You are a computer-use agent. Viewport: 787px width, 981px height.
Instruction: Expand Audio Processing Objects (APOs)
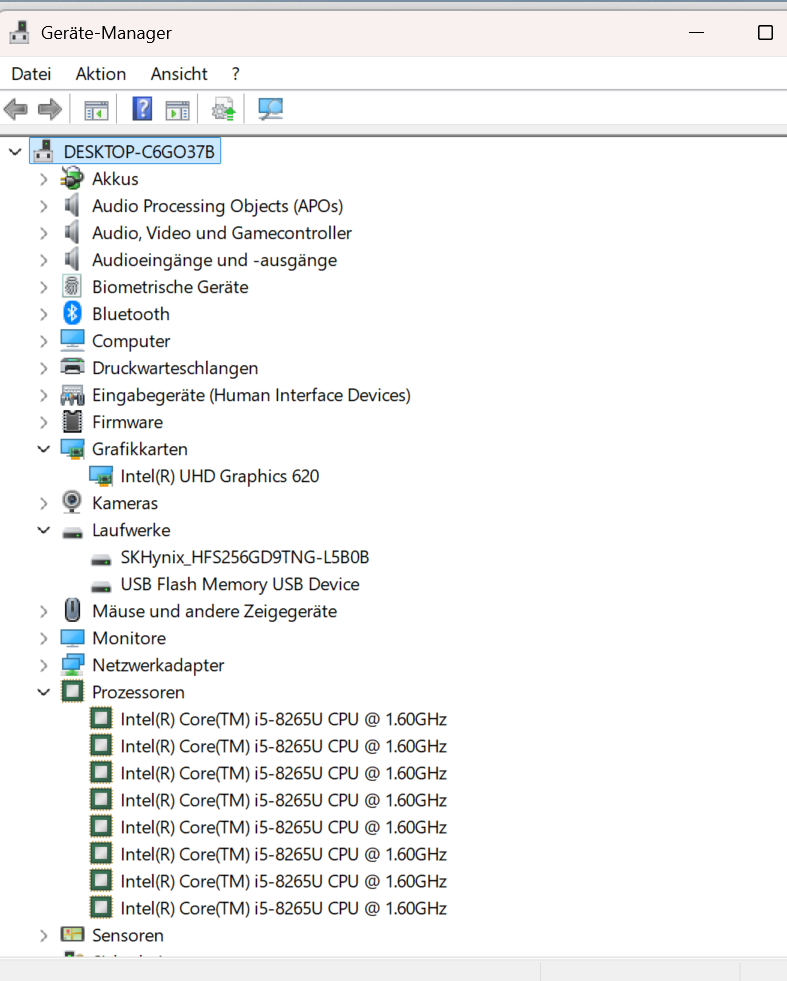(43, 206)
